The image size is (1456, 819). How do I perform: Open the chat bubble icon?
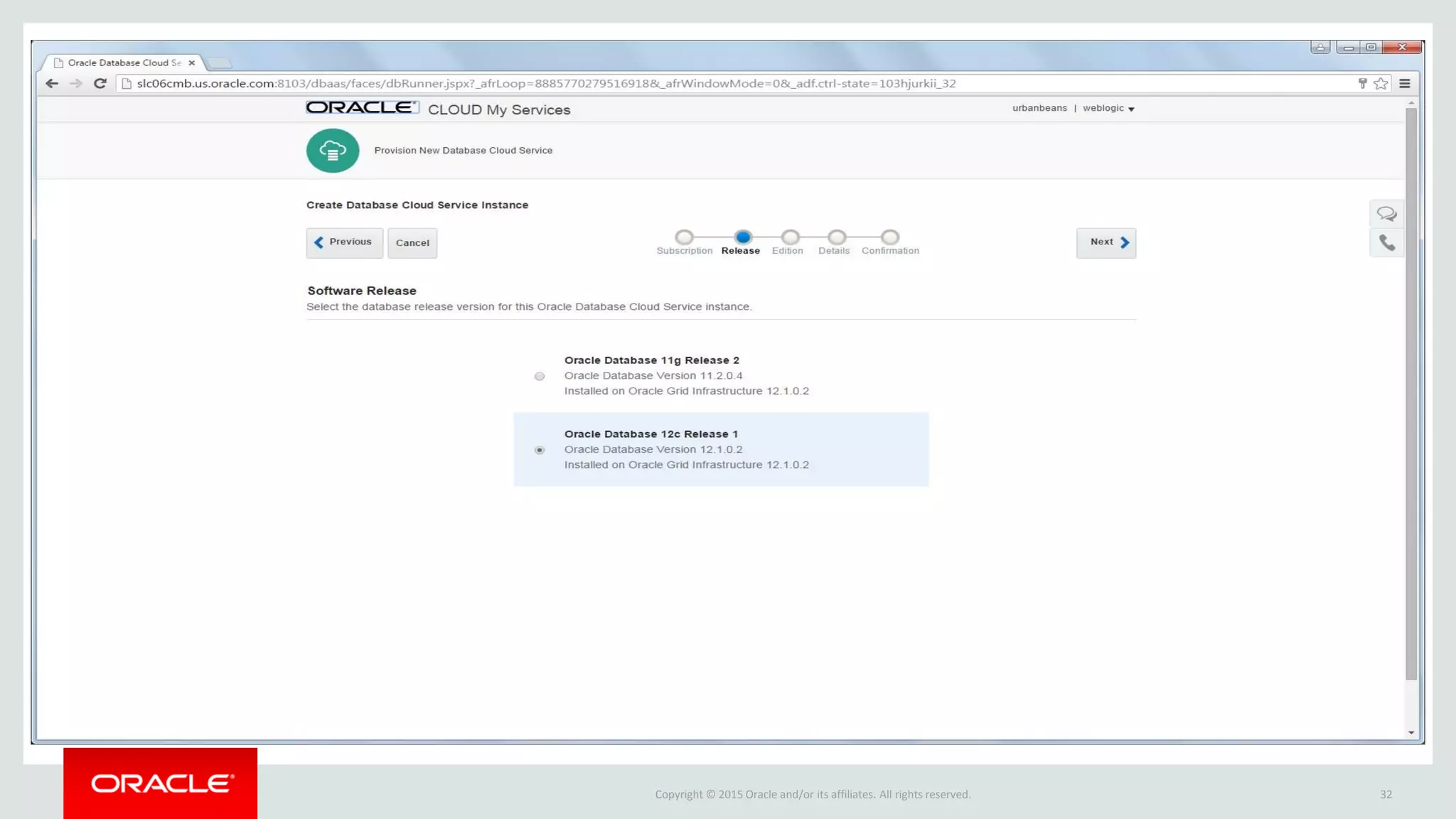point(1386,213)
